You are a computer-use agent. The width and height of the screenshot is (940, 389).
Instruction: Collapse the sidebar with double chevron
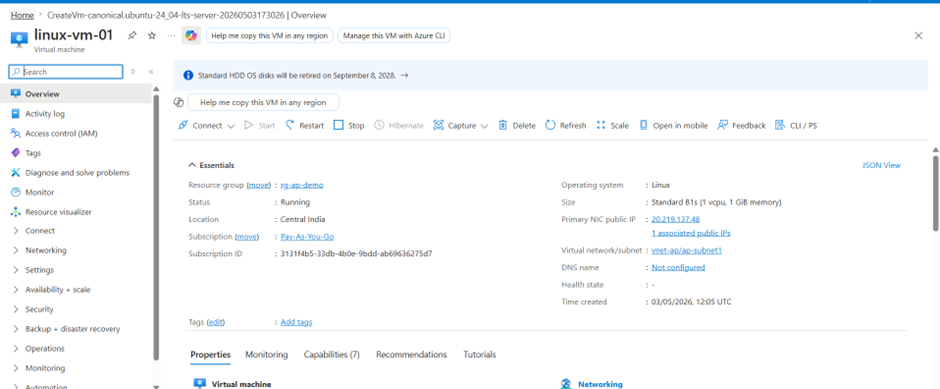click(x=151, y=72)
